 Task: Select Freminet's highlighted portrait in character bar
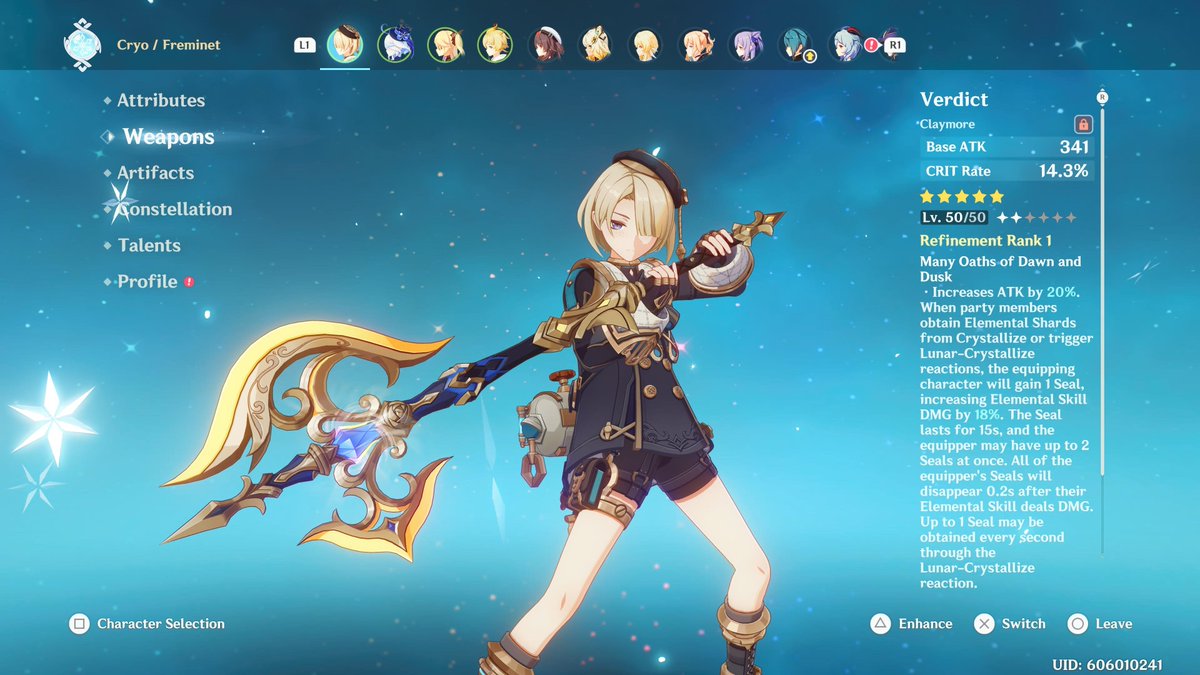click(x=346, y=45)
